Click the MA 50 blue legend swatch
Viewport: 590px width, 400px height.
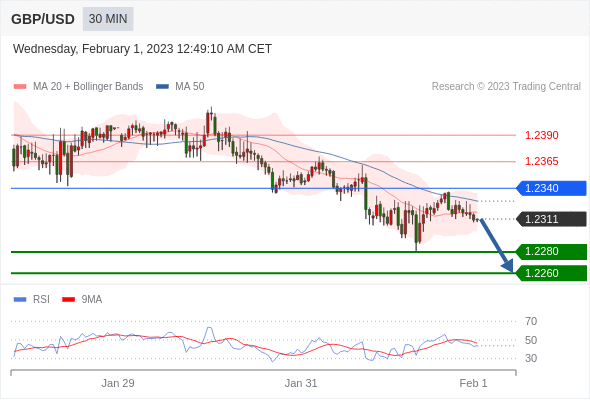coord(162,87)
